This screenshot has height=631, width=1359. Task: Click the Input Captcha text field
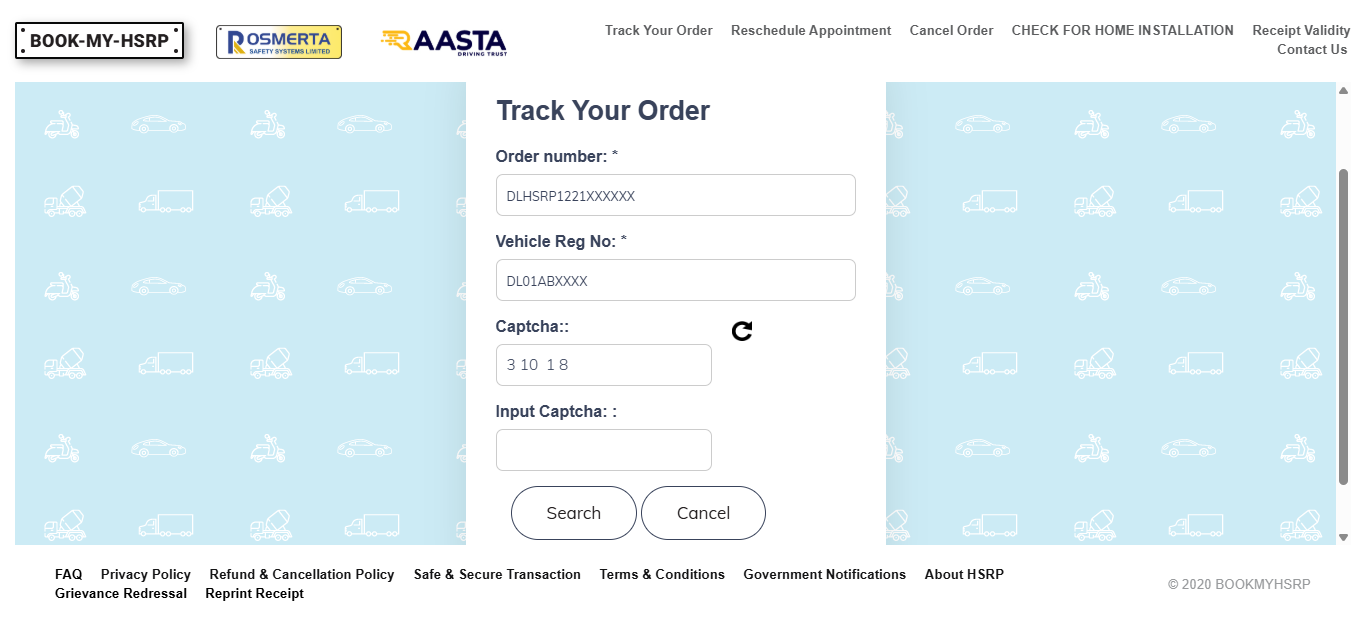point(603,449)
